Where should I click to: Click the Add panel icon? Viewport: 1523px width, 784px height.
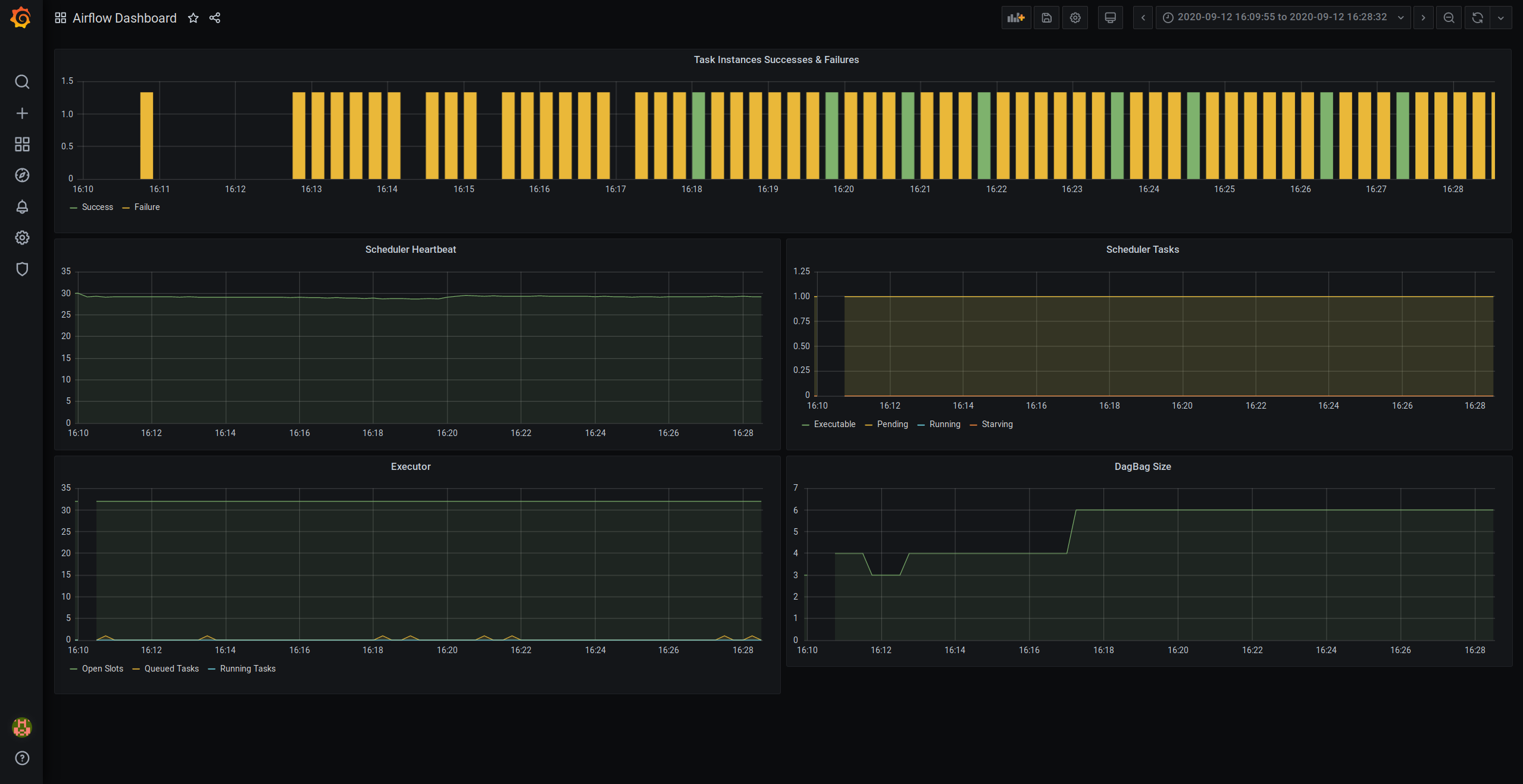pyautogui.click(x=1015, y=18)
